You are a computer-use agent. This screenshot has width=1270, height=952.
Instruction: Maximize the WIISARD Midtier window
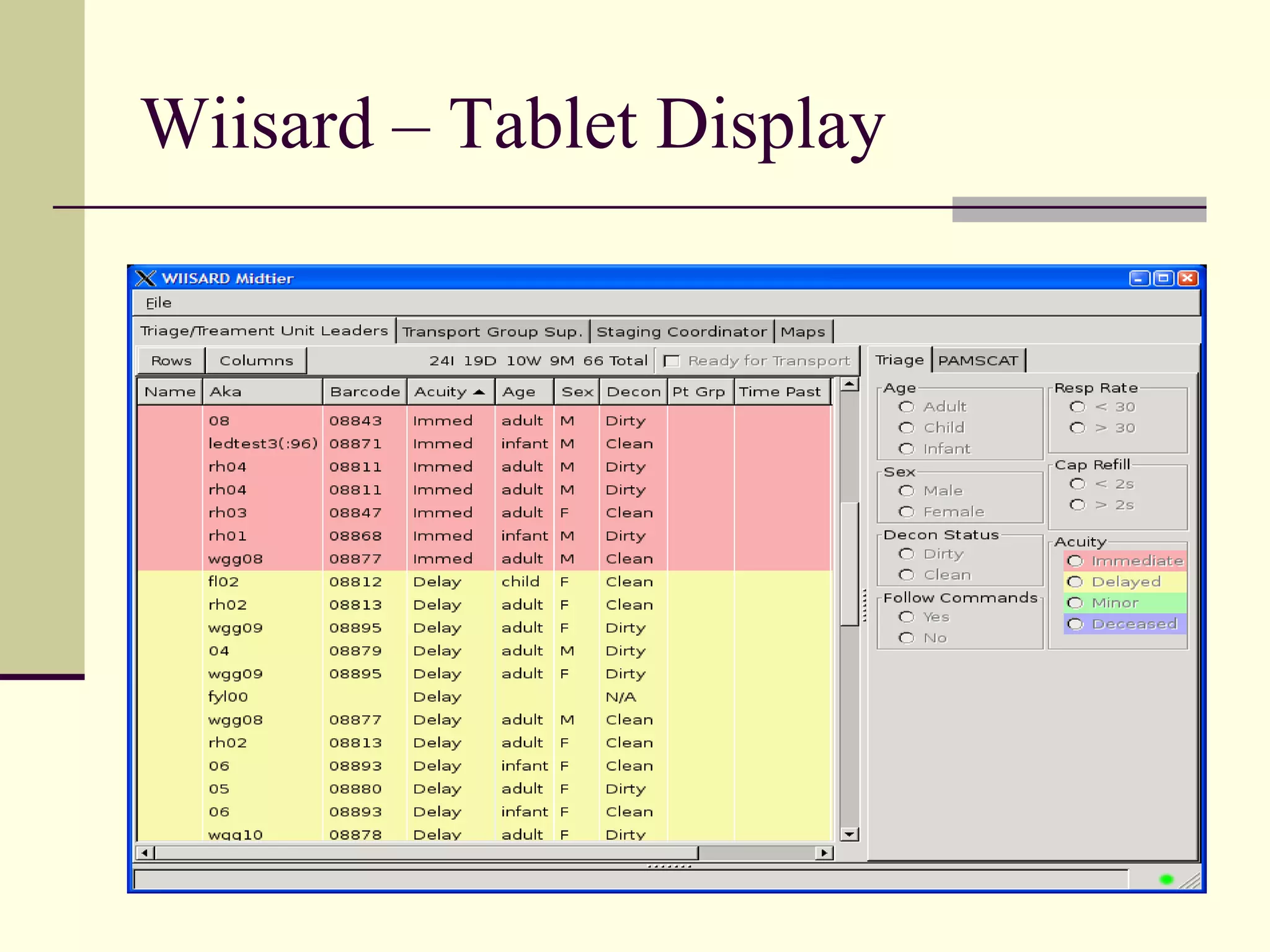coord(1163,278)
